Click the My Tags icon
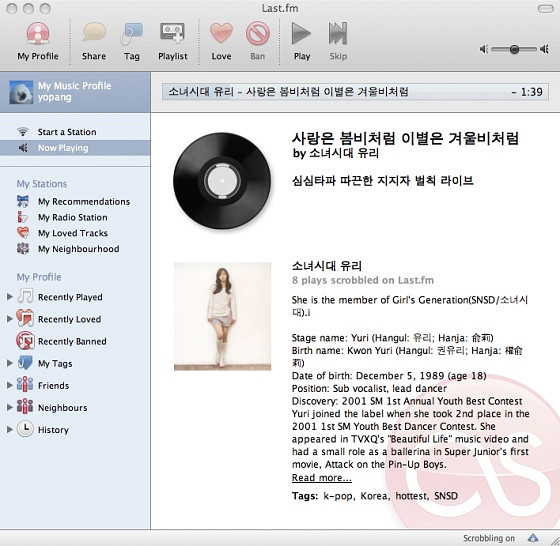The image size is (560, 546). point(25,363)
